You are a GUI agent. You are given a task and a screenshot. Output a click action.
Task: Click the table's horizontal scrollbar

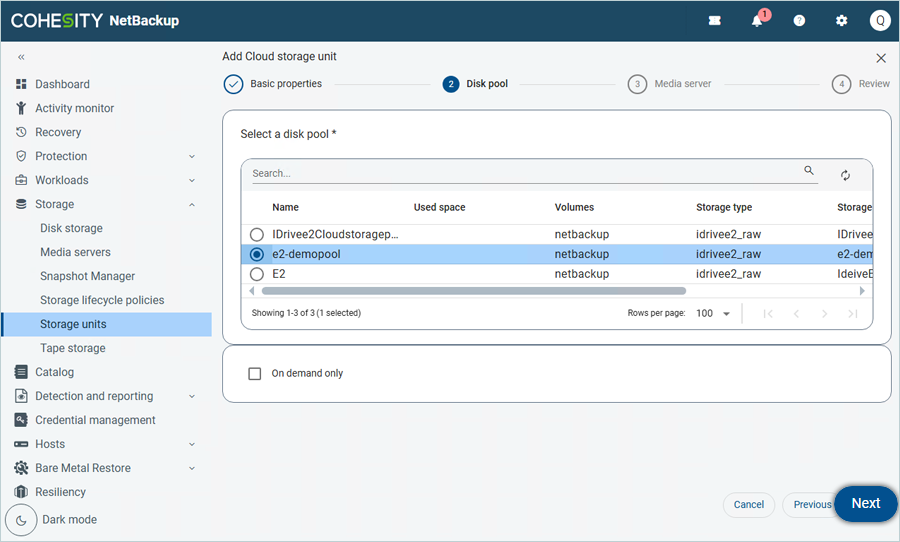point(473,291)
